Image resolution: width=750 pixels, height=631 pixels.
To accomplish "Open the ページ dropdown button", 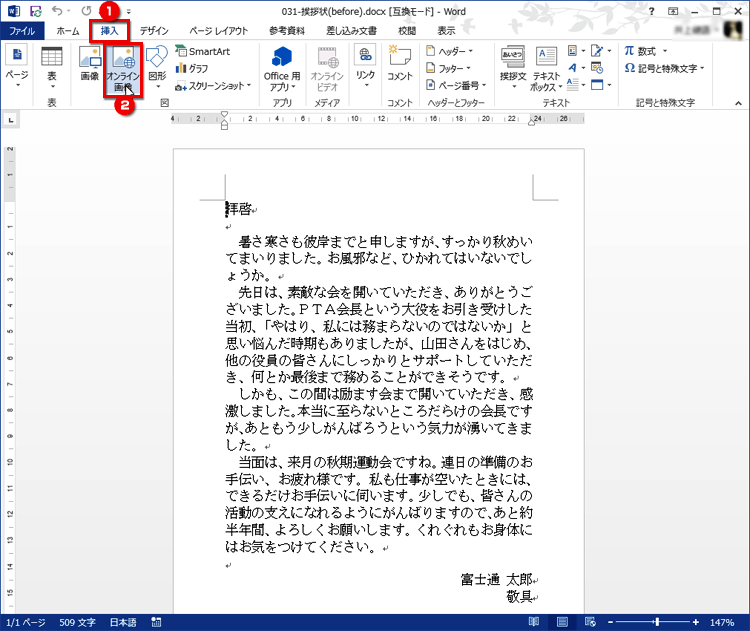I will pyautogui.click(x=17, y=67).
